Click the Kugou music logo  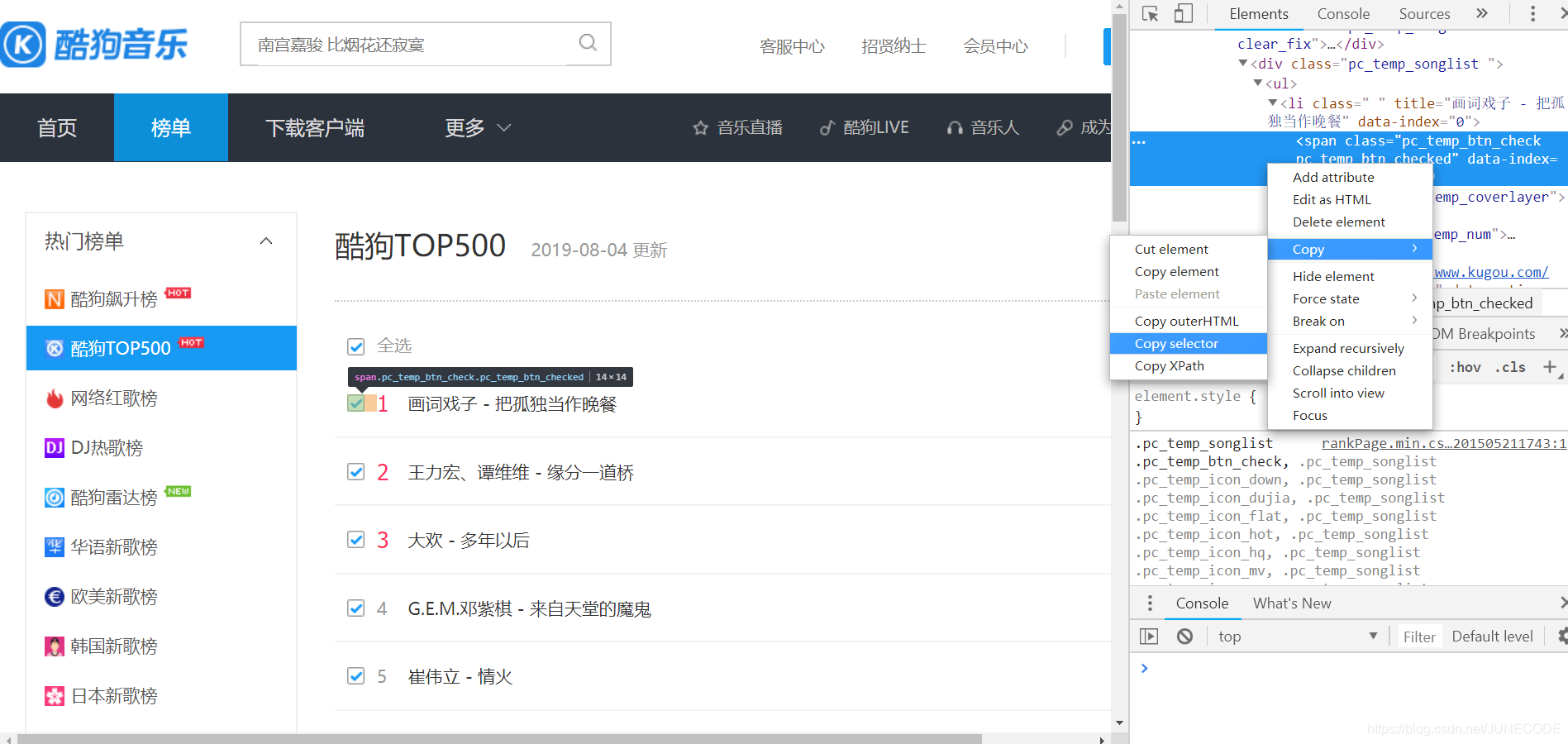pos(94,45)
